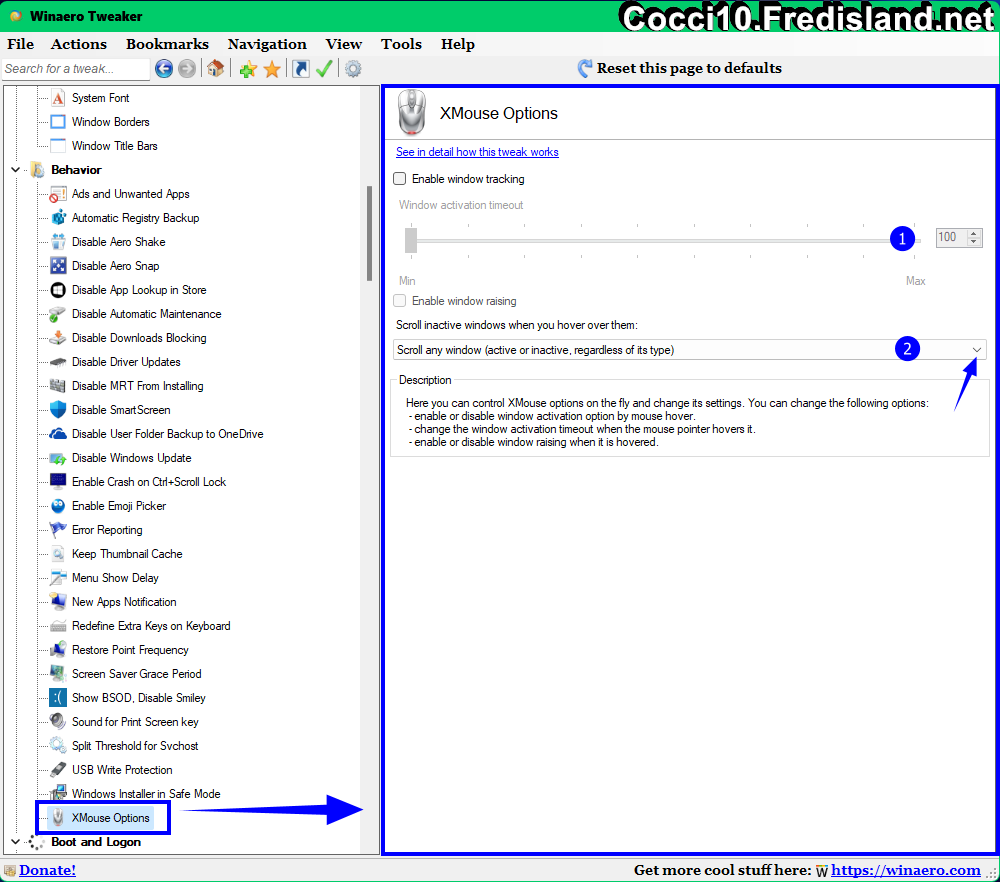Viewport: 1000px width, 882px height.
Task: Click the Disable App Lookup in Store icon
Action: (x=58, y=290)
